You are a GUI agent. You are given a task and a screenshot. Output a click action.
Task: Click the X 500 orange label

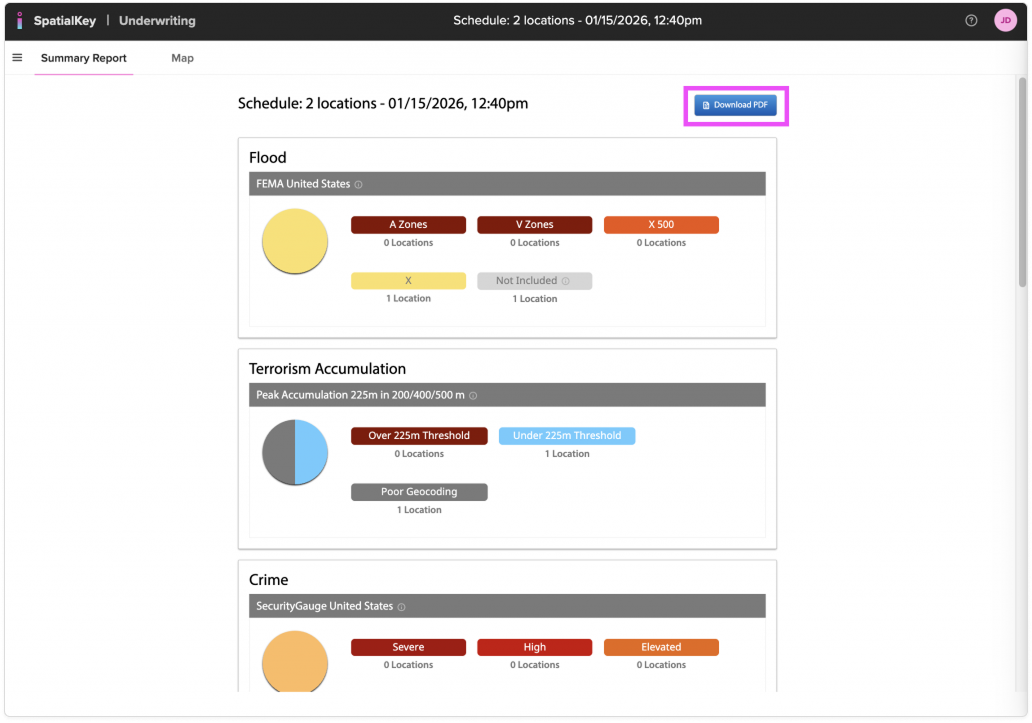coord(661,225)
